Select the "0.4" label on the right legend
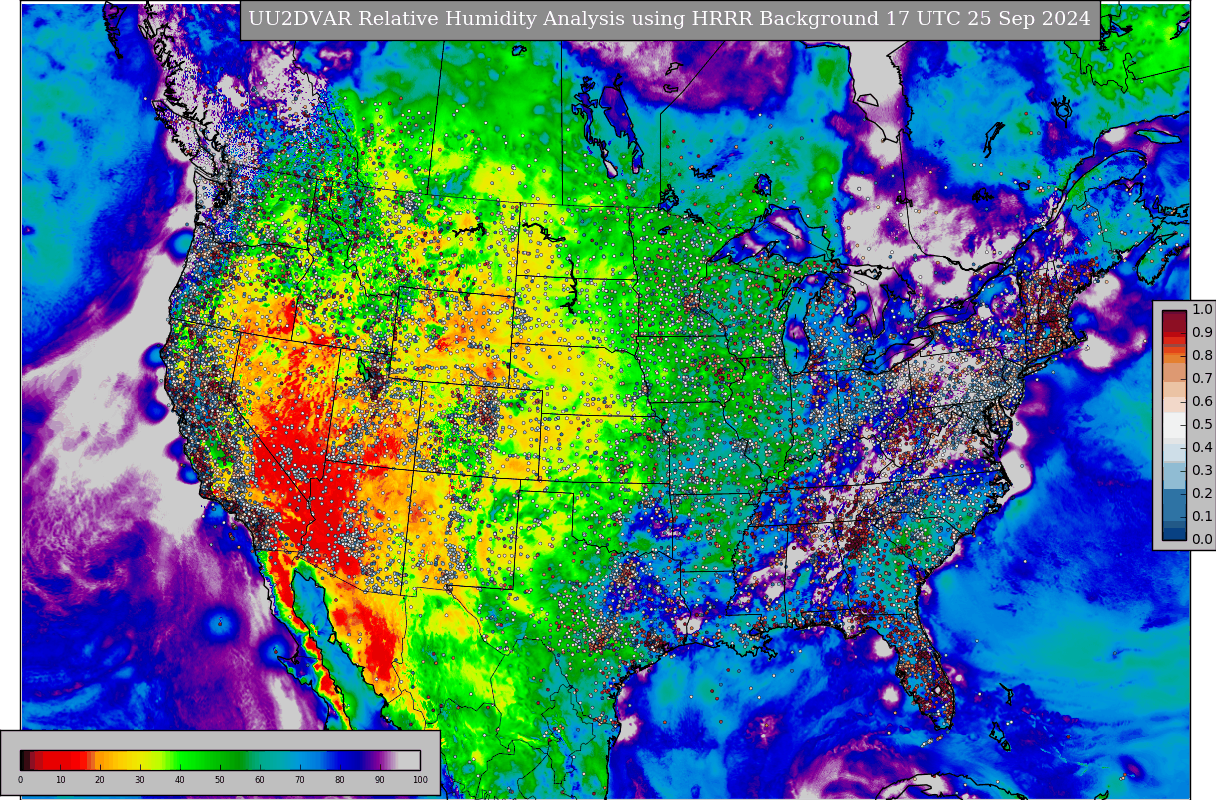 [x=1202, y=448]
